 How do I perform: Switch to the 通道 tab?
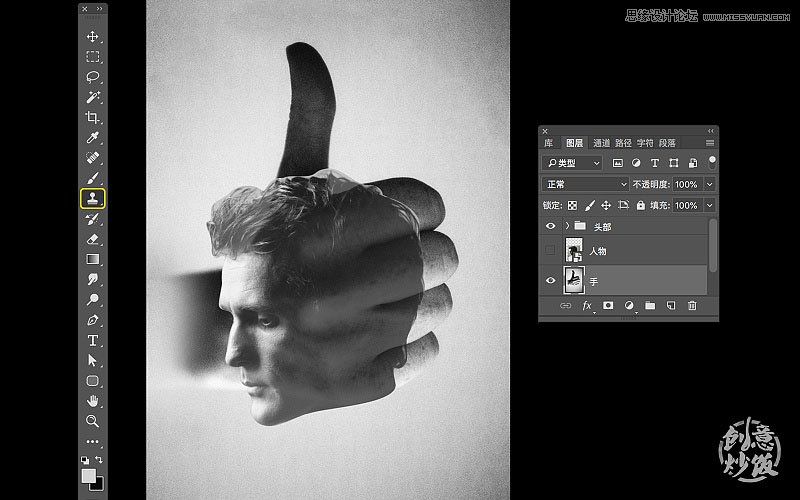[x=600, y=143]
